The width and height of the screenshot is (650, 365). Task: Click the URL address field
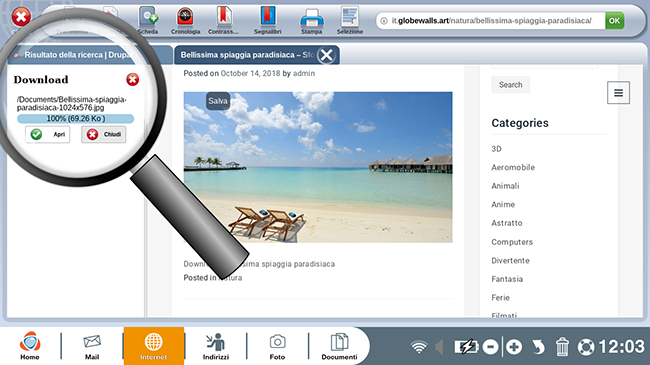coord(491,21)
